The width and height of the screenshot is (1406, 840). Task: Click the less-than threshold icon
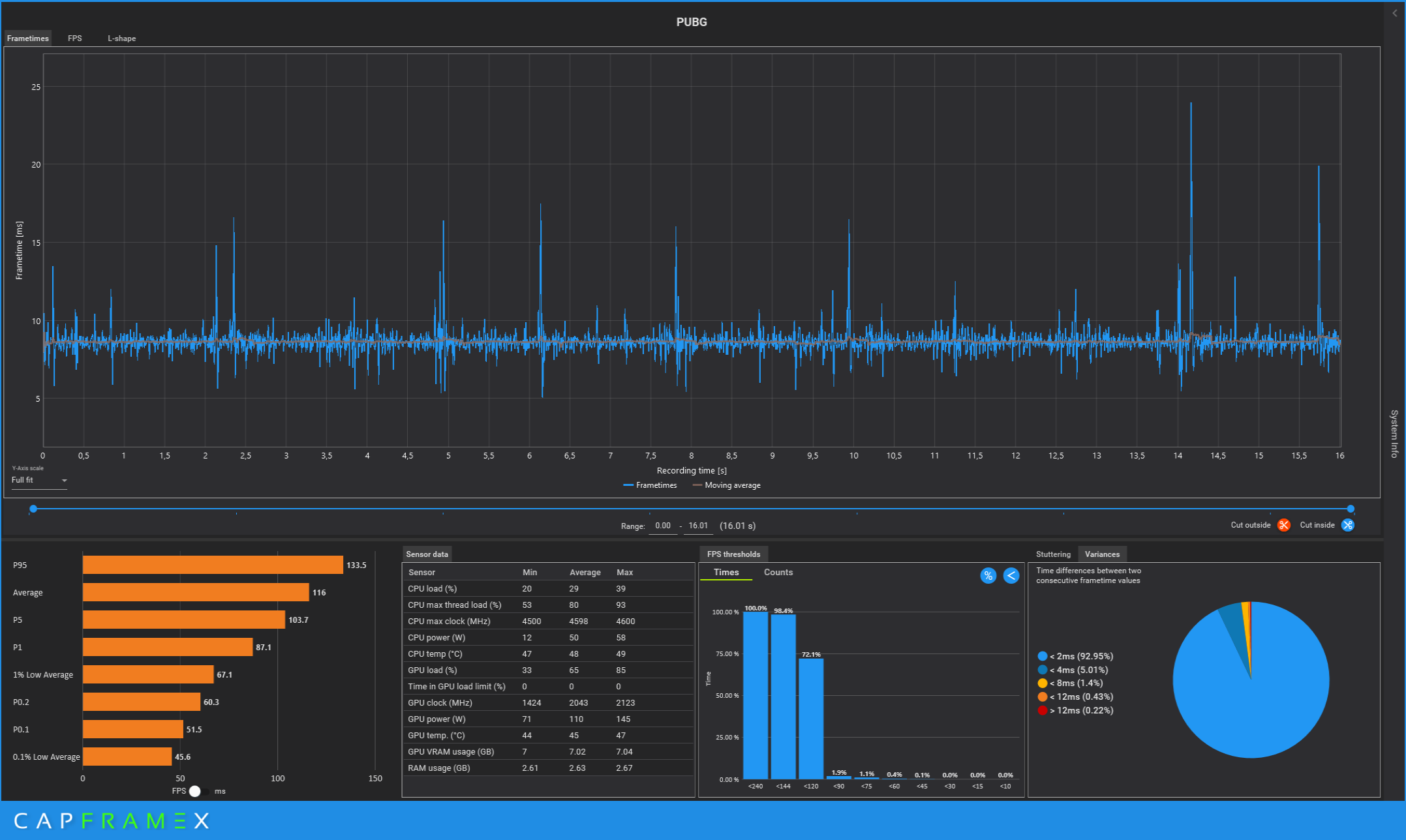click(1011, 575)
